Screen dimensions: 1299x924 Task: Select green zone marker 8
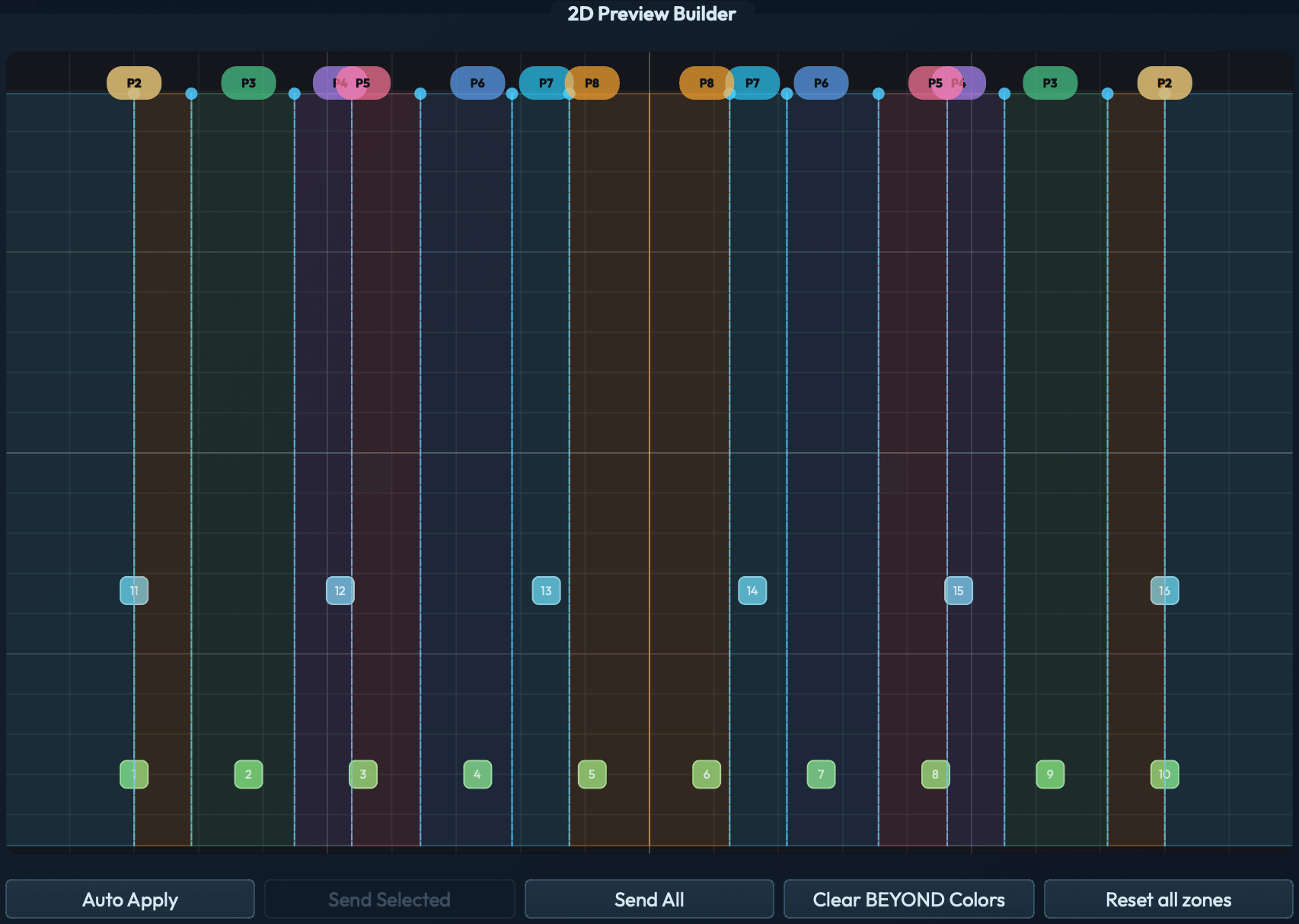(936, 774)
